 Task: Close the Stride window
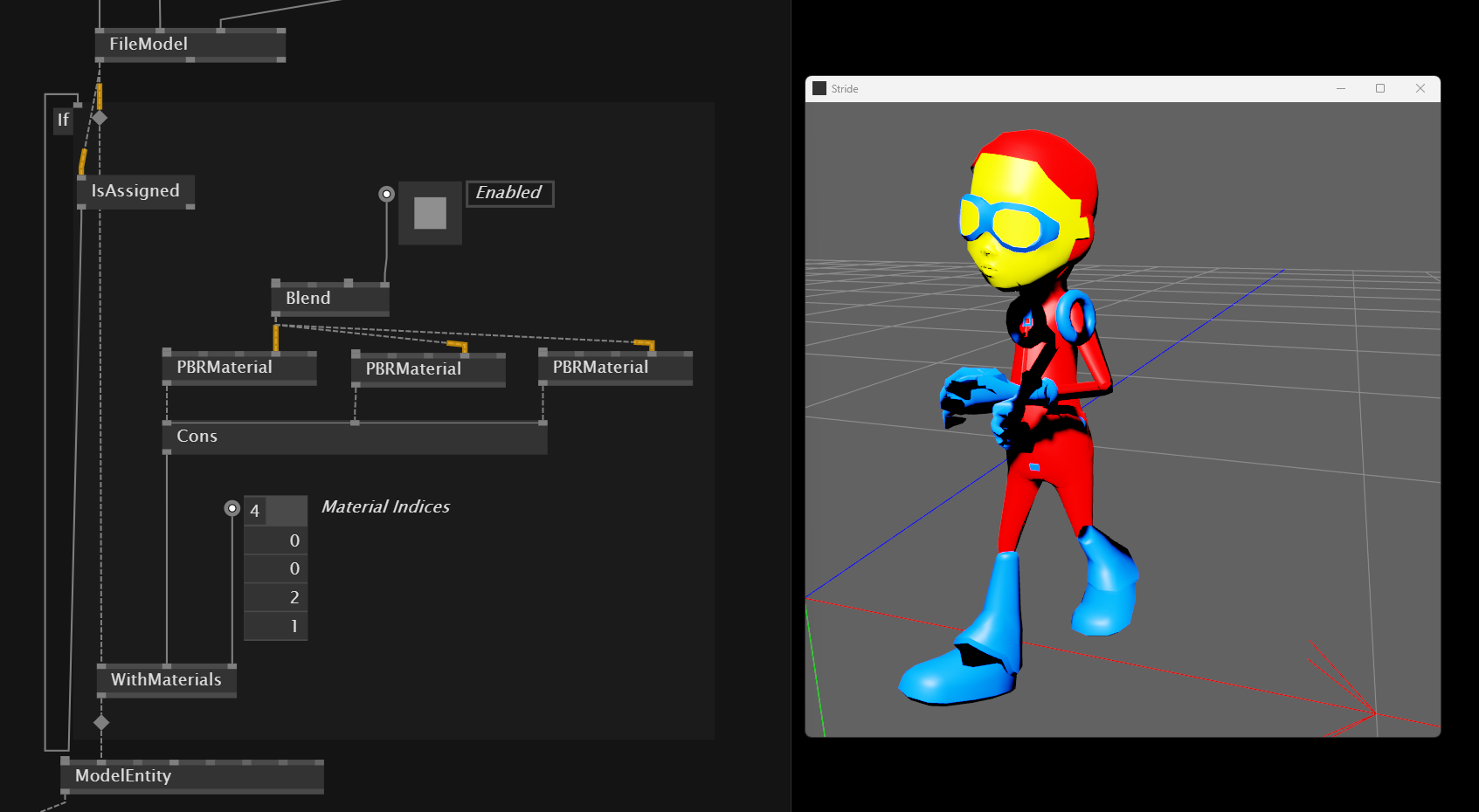1420,88
